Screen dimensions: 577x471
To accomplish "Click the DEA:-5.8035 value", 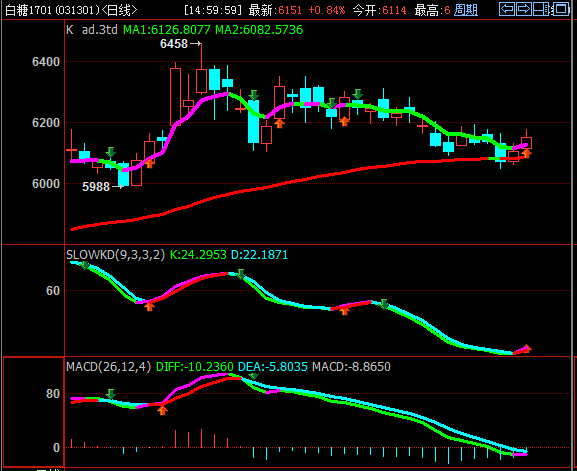I will pyautogui.click(x=273, y=366).
